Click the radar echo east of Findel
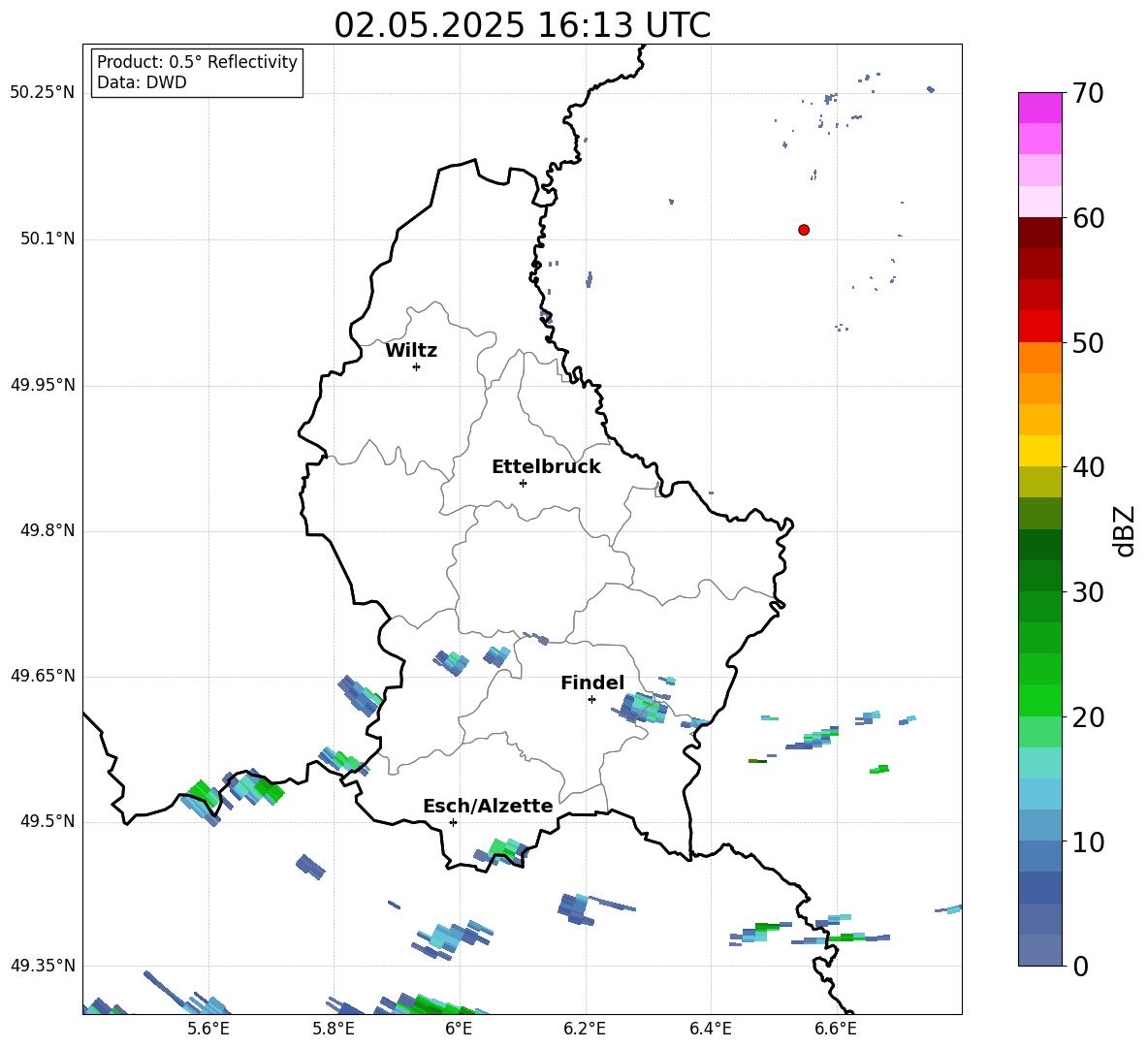 pyautogui.click(x=644, y=708)
